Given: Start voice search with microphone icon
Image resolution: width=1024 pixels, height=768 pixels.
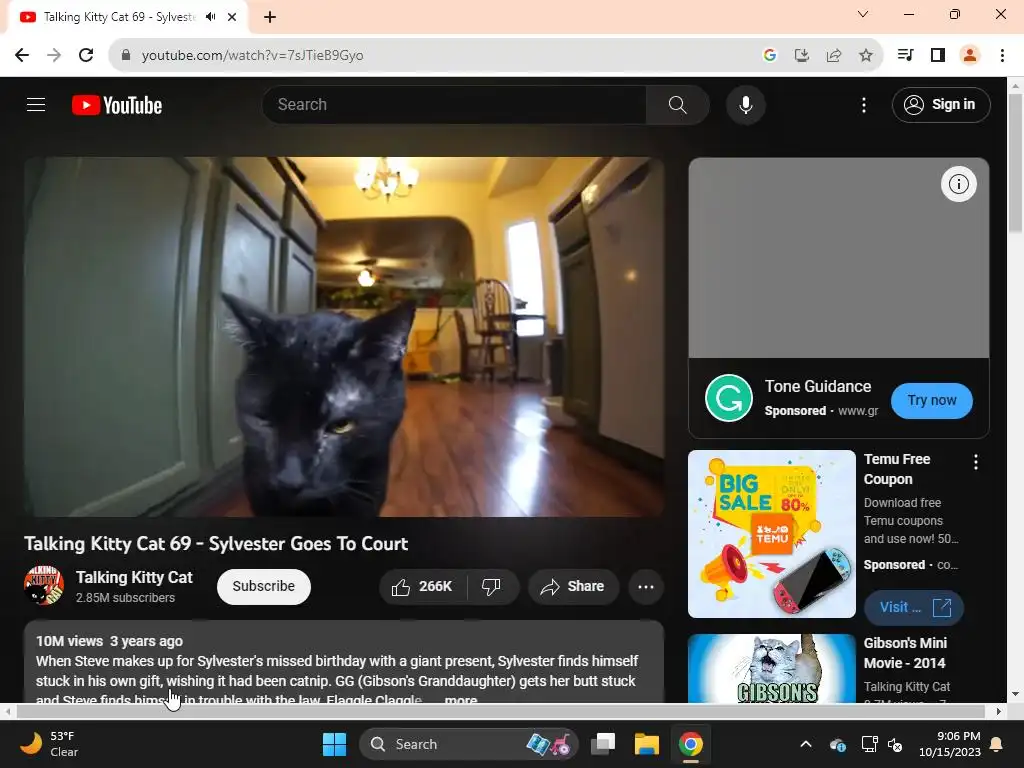Looking at the screenshot, I should 745,104.
